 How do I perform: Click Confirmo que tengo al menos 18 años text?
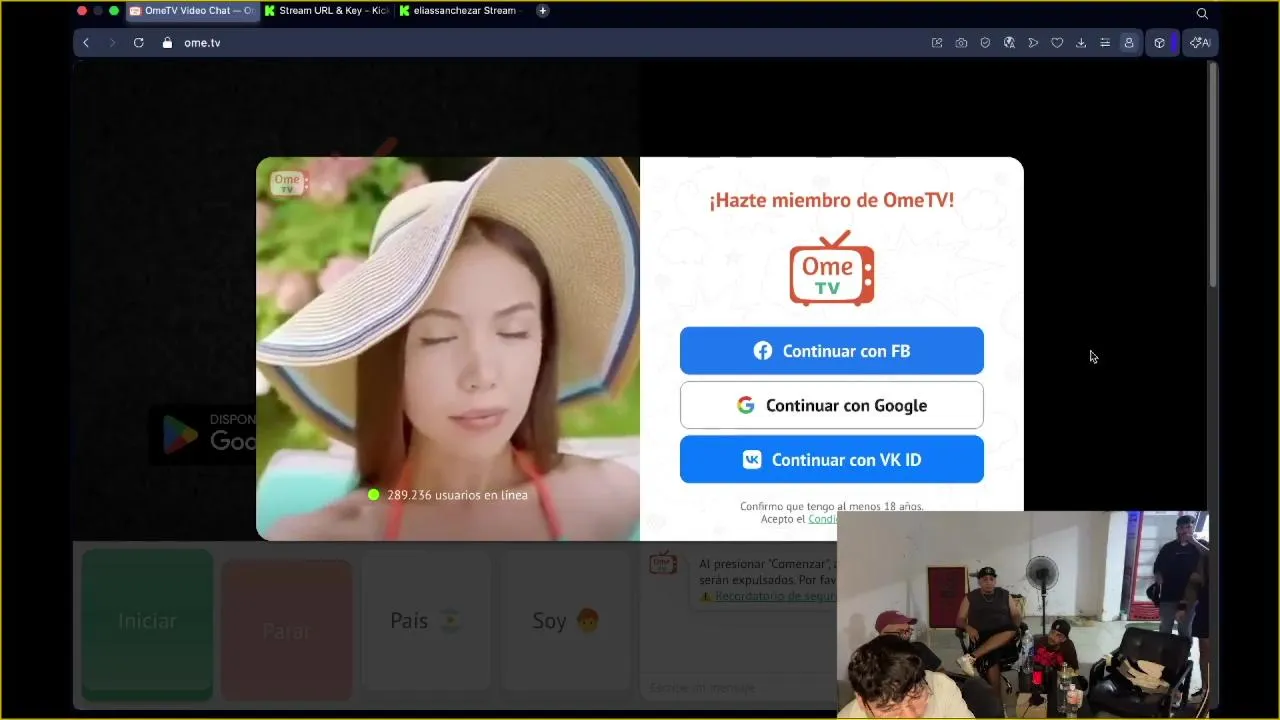click(832, 506)
